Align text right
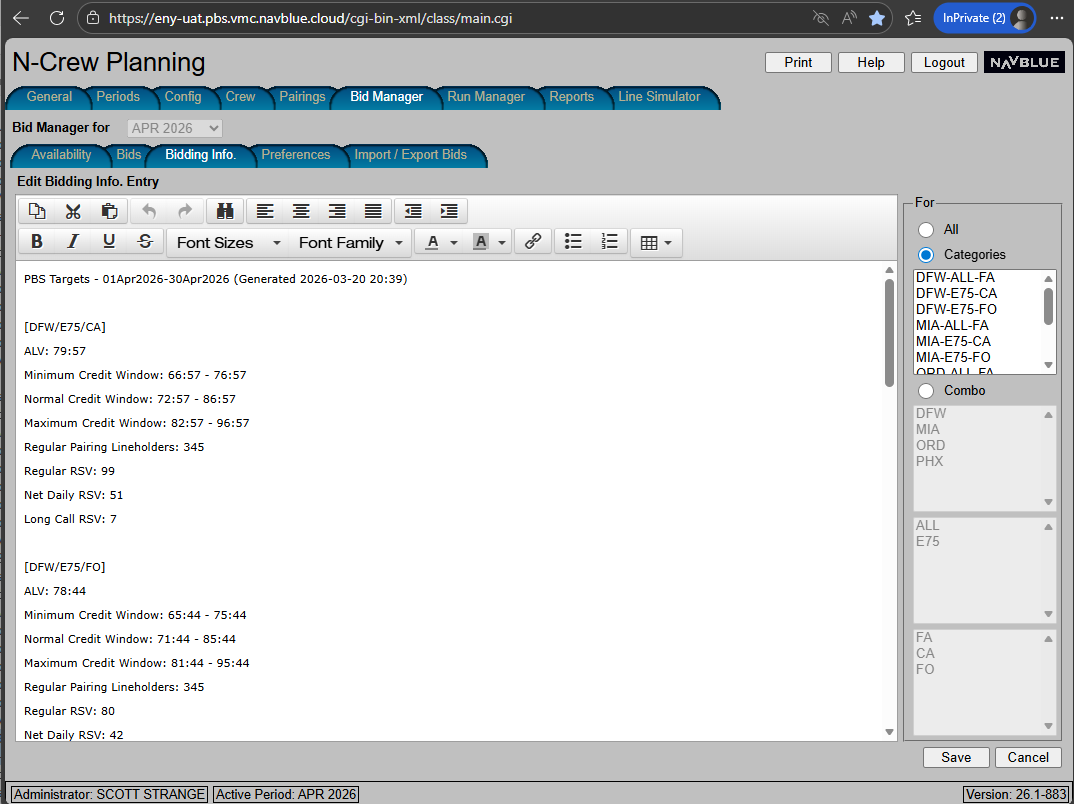The width and height of the screenshot is (1074, 804). pos(337,211)
